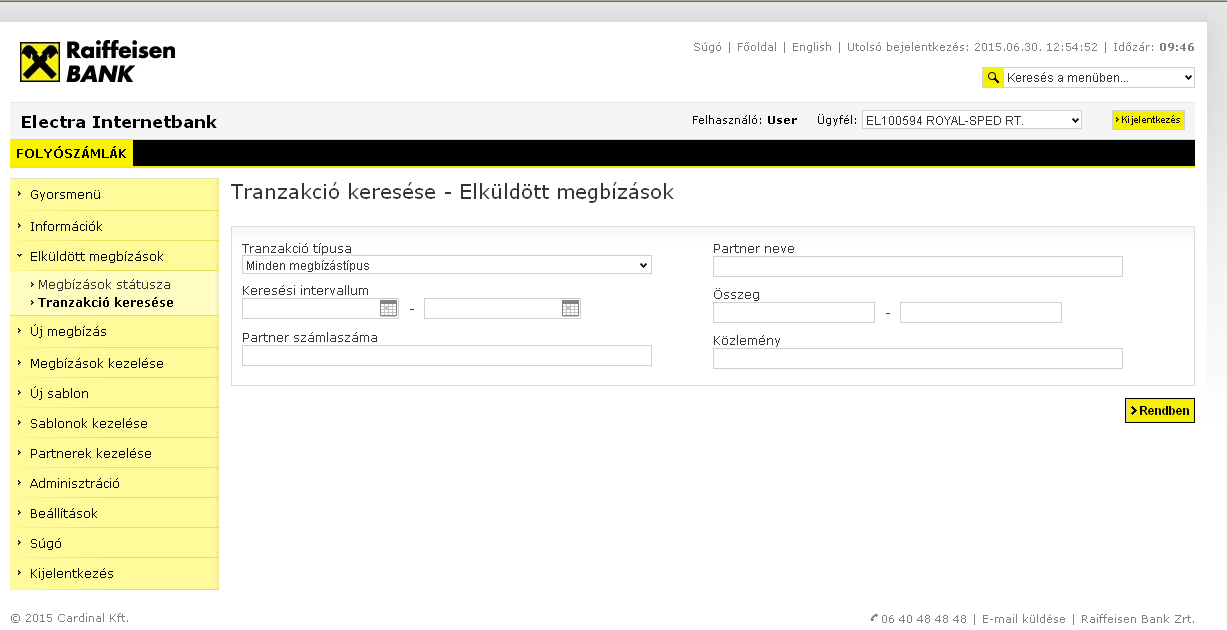The width and height of the screenshot is (1227, 630).
Task: Expand Információk sidebar section
Action: tap(114, 226)
